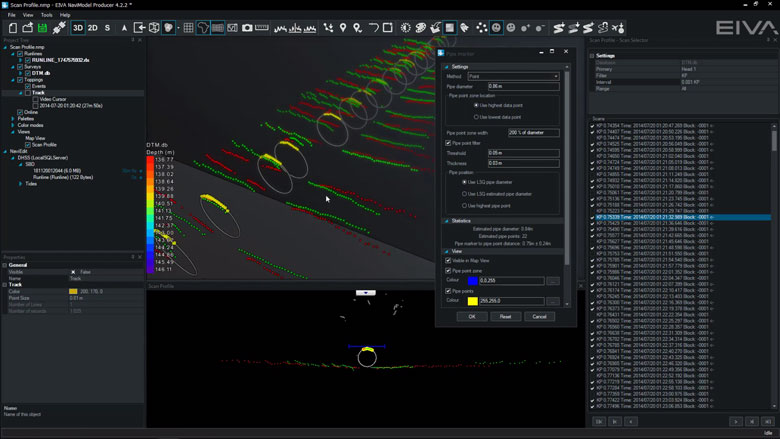Toggle the grid display icon

pos(188,28)
